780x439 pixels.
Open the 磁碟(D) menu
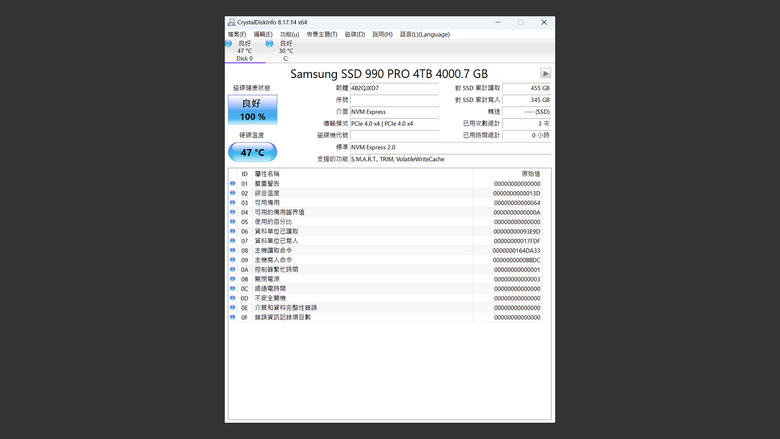[x=355, y=34]
